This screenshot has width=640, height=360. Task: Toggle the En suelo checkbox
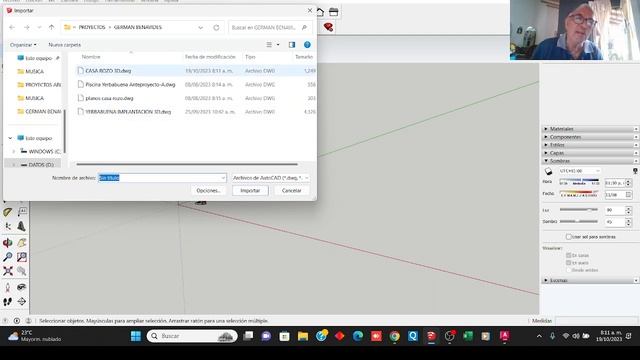coord(569,263)
